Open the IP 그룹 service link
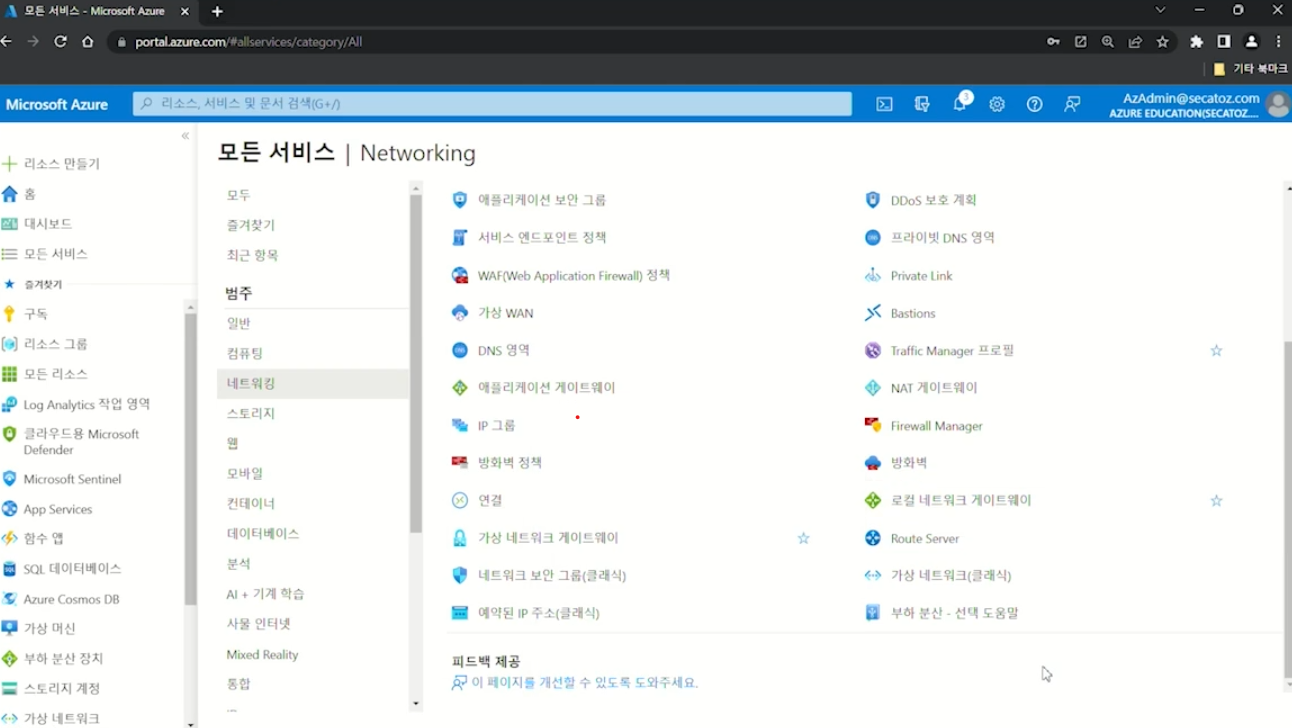This screenshot has height=728, width=1292. point(497,426)
